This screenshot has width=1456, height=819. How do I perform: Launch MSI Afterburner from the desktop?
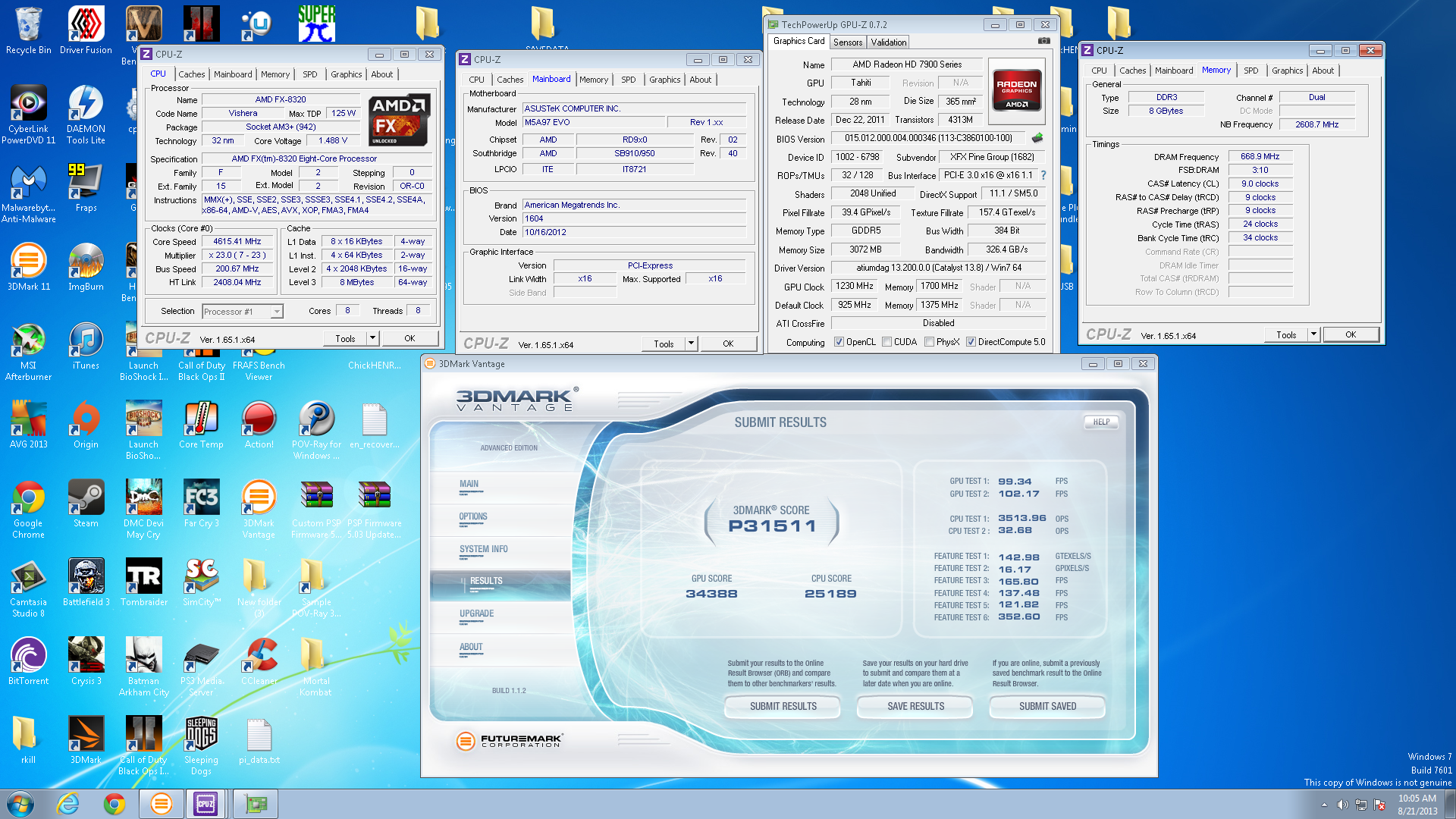pos(29,352)
